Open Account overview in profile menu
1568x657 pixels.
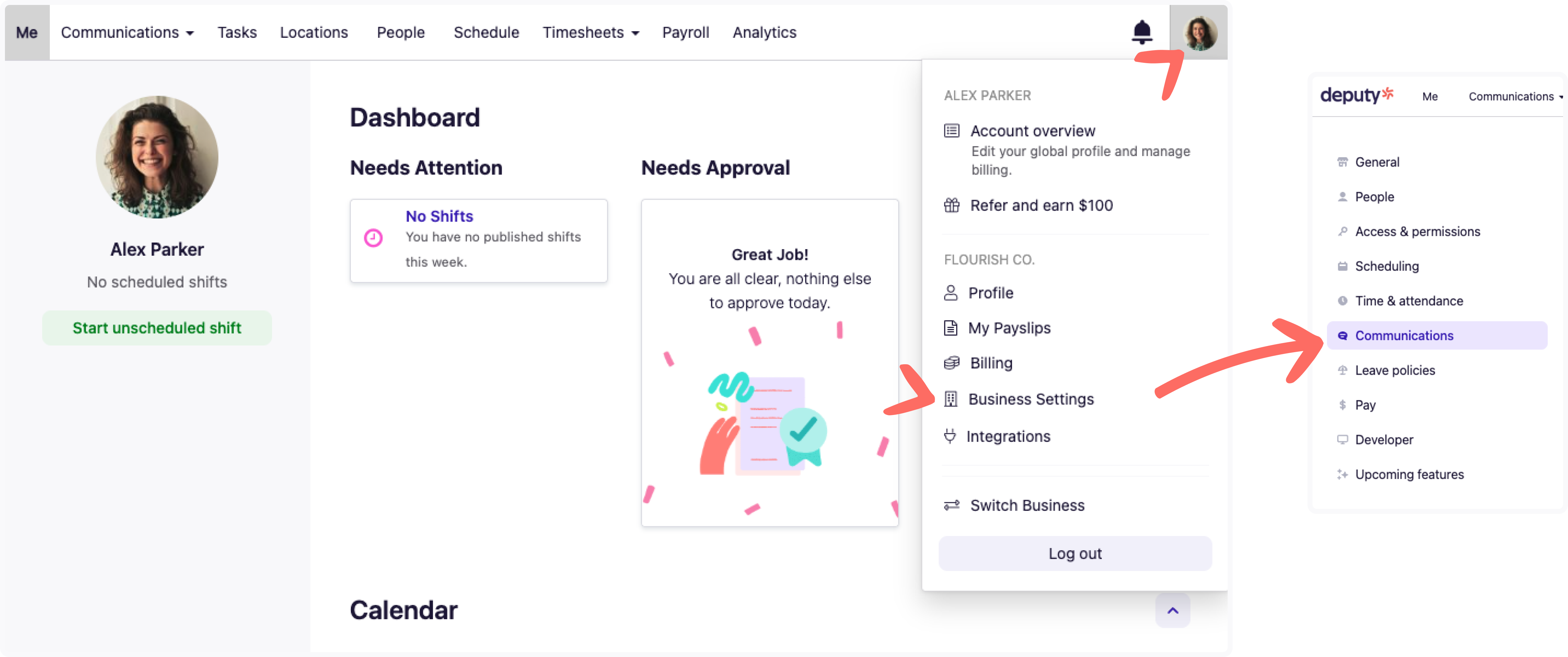point(1032,131)
